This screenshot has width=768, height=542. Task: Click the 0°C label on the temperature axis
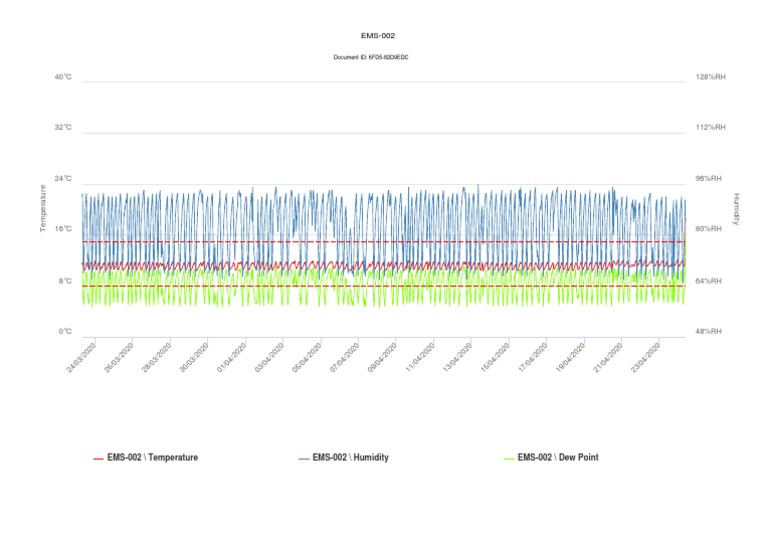pyautogui.click(x=64, y=331)
